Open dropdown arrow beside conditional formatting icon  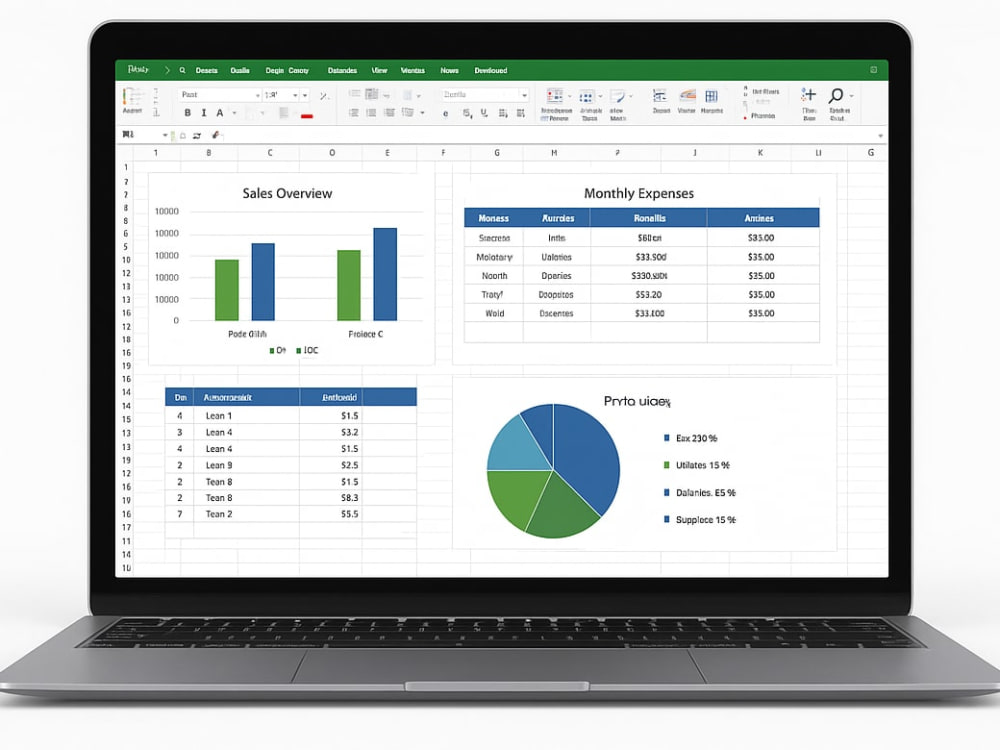pyautogui.click(x=570, y=97)
